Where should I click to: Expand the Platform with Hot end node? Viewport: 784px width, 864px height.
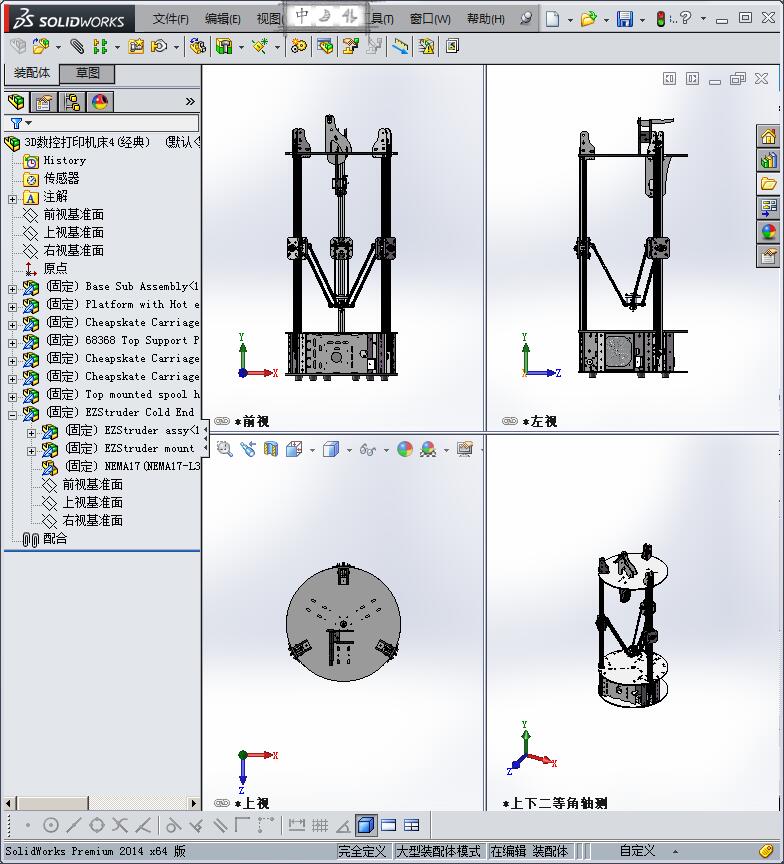click(12, 307)
